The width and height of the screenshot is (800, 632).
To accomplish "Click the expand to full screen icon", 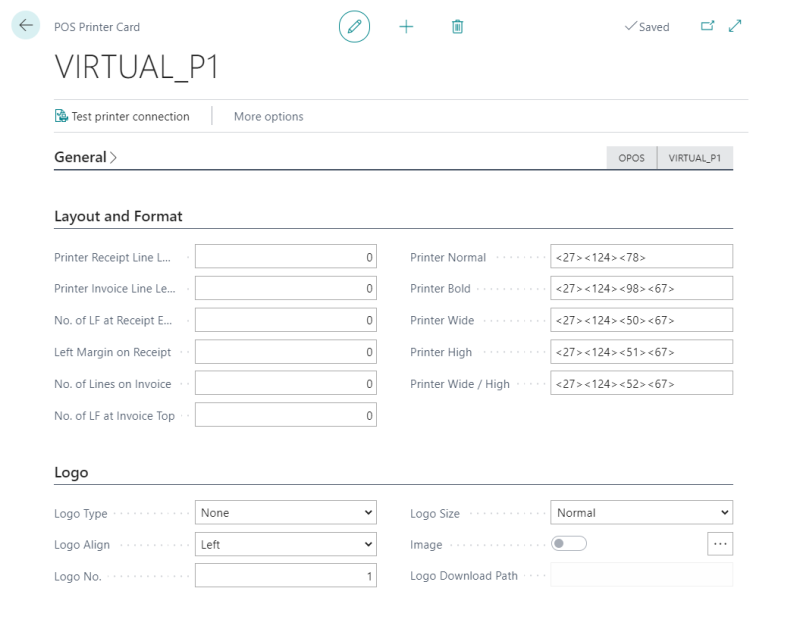I will (x=736, y=27).
